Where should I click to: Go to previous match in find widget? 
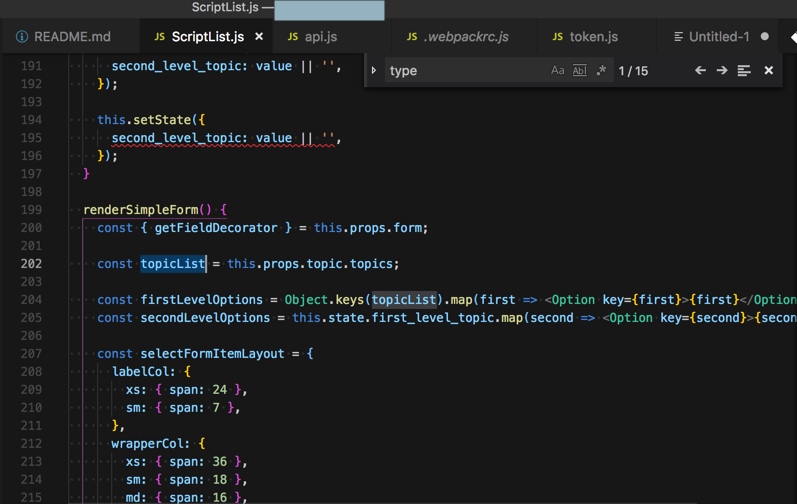(700, 71)
